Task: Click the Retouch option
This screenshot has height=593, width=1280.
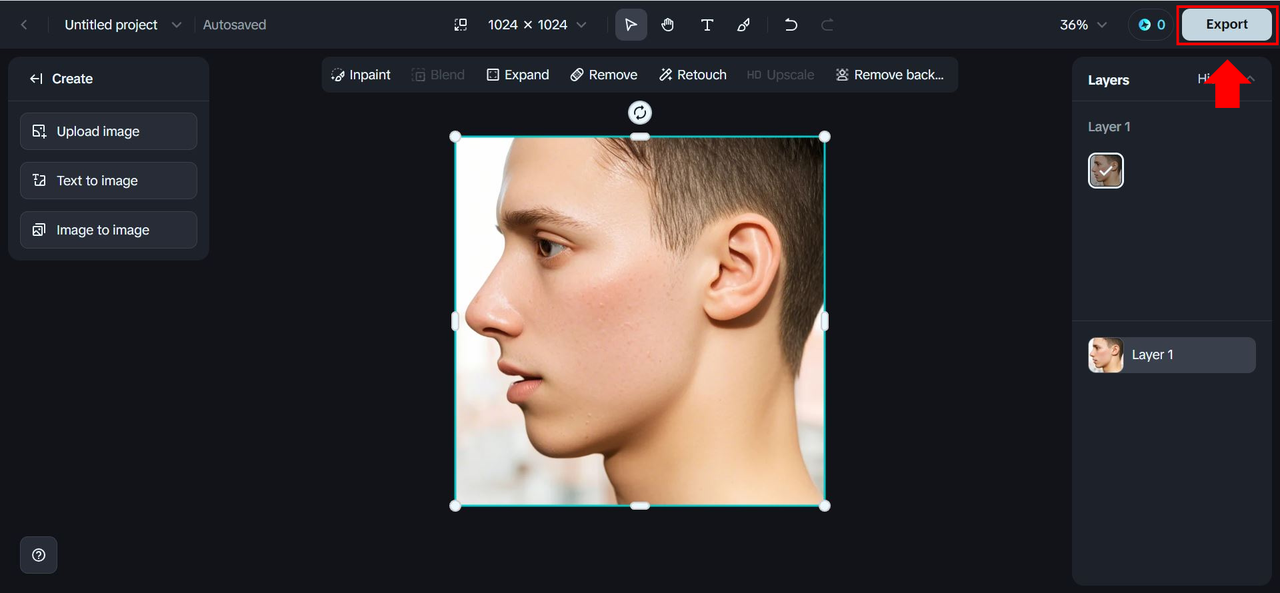Action: click(692, 75)
